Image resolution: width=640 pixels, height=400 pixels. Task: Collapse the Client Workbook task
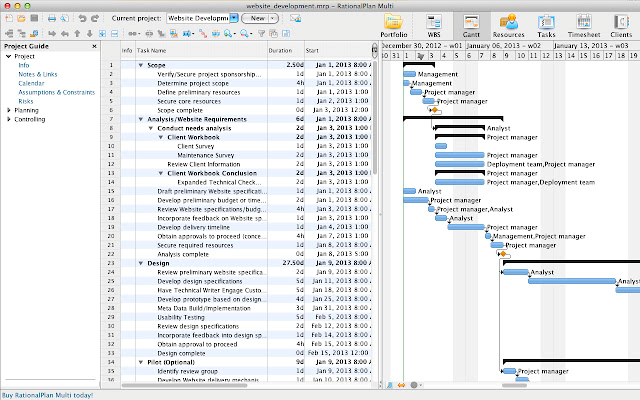point(161,137)
